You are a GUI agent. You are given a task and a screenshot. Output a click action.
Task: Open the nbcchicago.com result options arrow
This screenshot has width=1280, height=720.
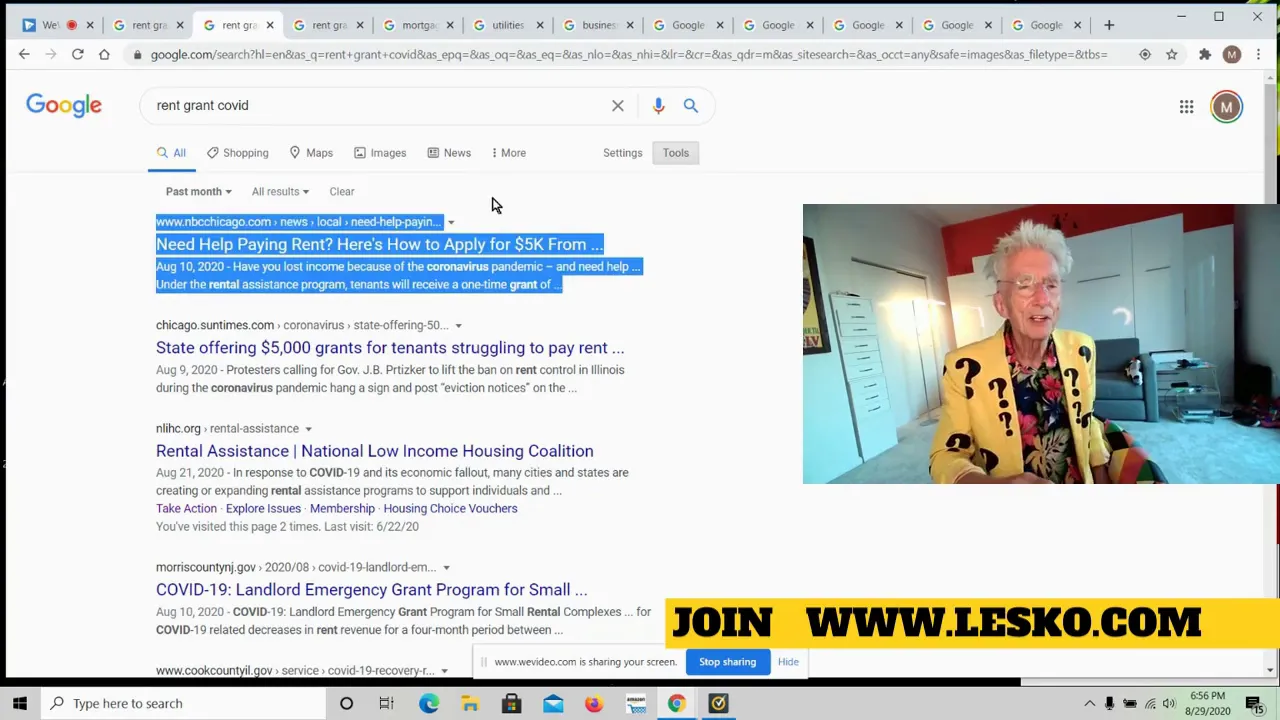[x=451, y=222]
